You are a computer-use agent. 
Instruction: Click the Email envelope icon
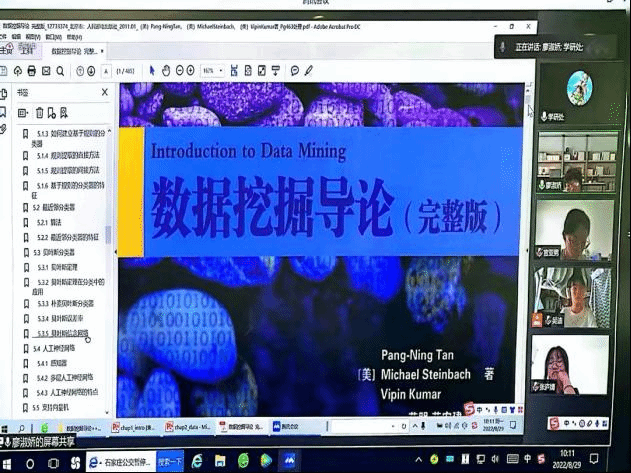[48, 71]
